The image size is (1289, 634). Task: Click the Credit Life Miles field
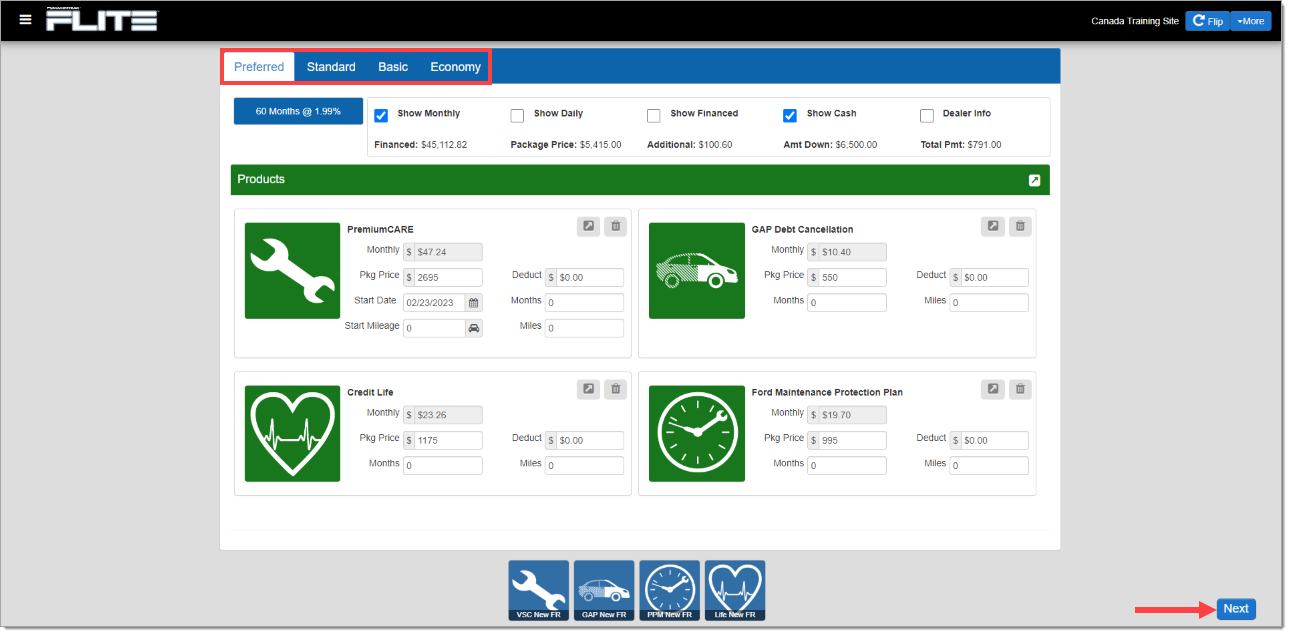tap(584, 466)
